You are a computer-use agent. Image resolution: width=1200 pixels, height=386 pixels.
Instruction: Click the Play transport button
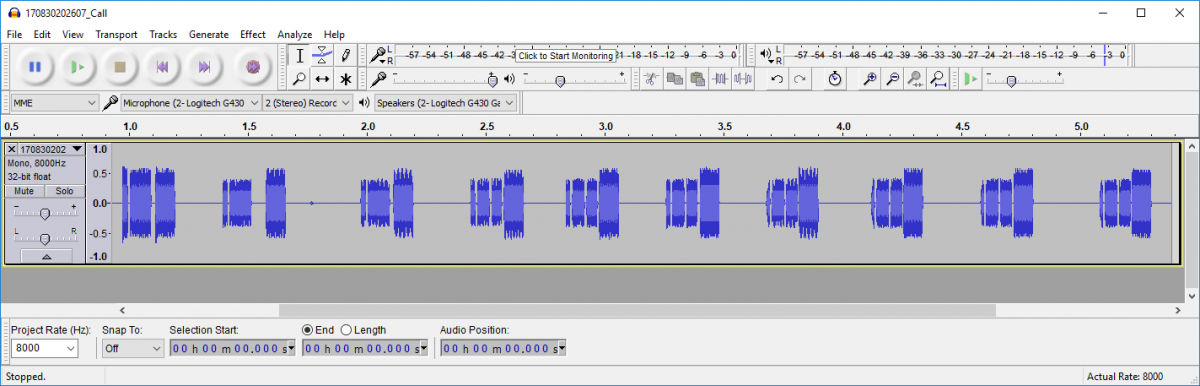(77, 67)
